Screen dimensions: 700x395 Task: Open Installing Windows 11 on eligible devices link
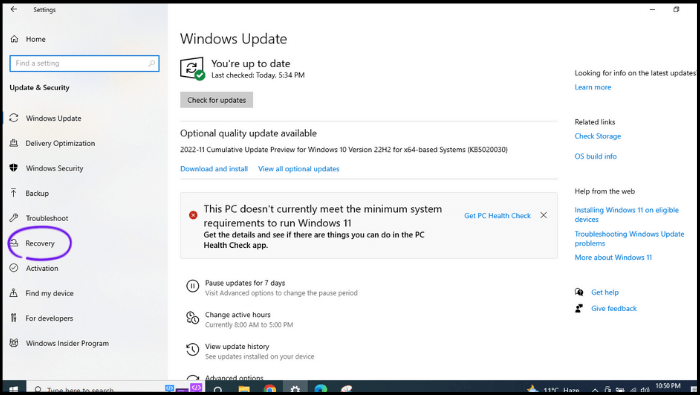point(626,215)
